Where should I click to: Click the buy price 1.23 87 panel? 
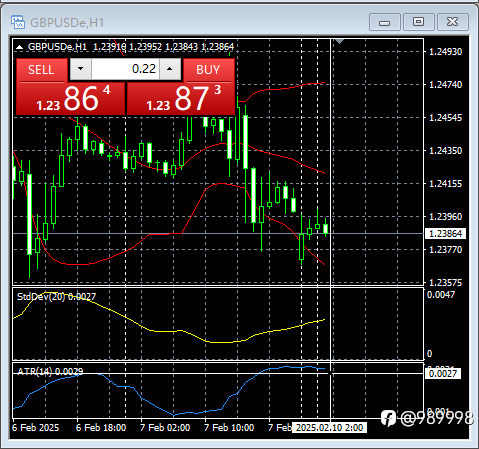pos(181,99)
